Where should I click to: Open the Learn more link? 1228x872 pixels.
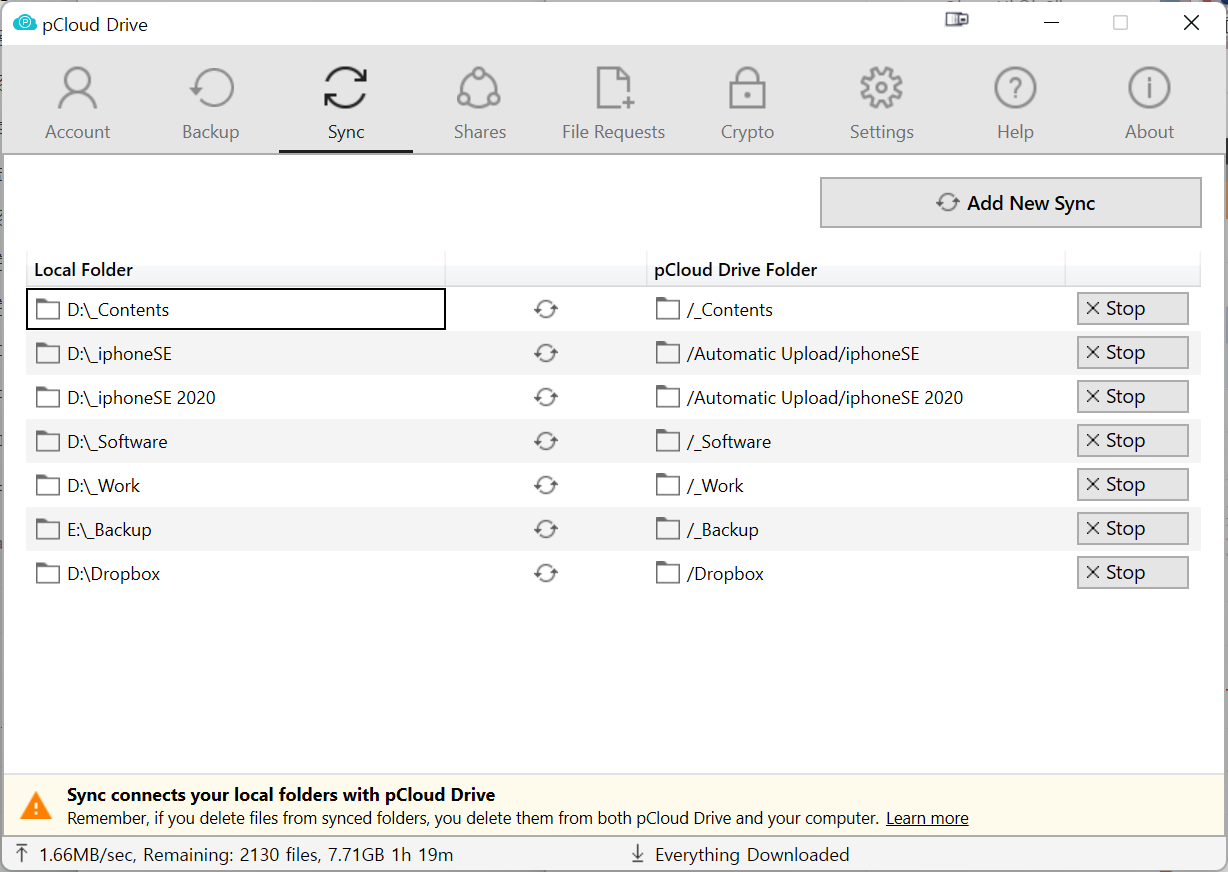tap(927, 818)
